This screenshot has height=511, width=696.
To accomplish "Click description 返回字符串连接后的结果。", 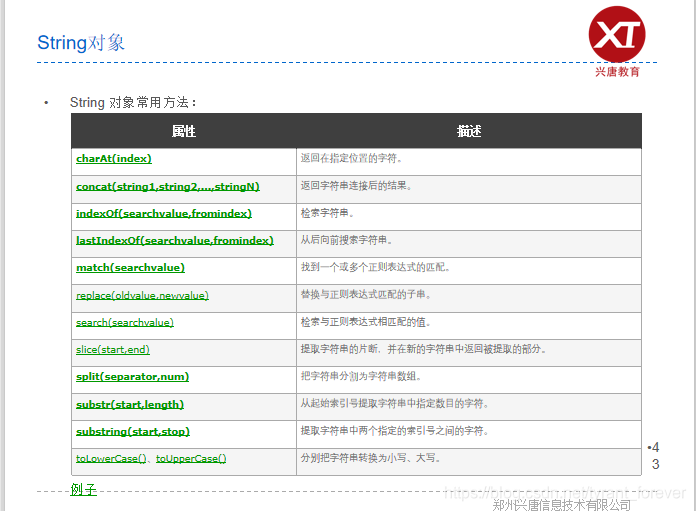I will (356, 186).
